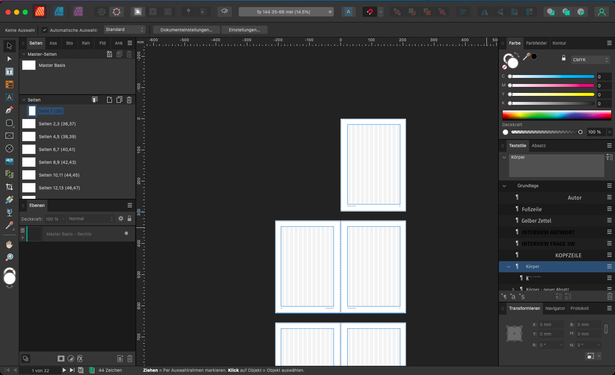Screen dimensions: 615x375
Task: Toggle the lock icon in Ebenen panel
Action: pyautogui.click(x=129, y=218)
